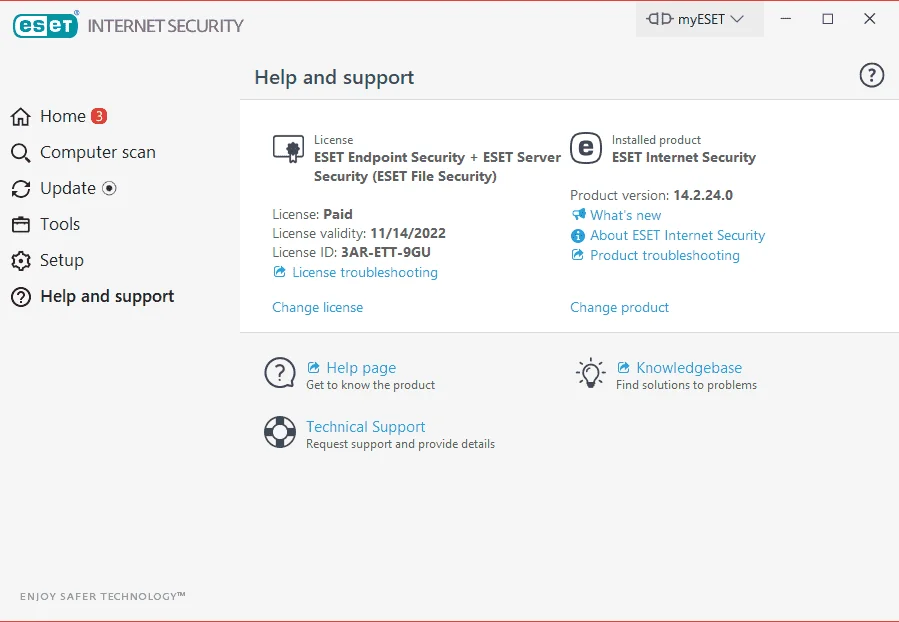The image size is (899, 622).
Task: Click the external link icon beside Help page
Action: click(314, 367)
